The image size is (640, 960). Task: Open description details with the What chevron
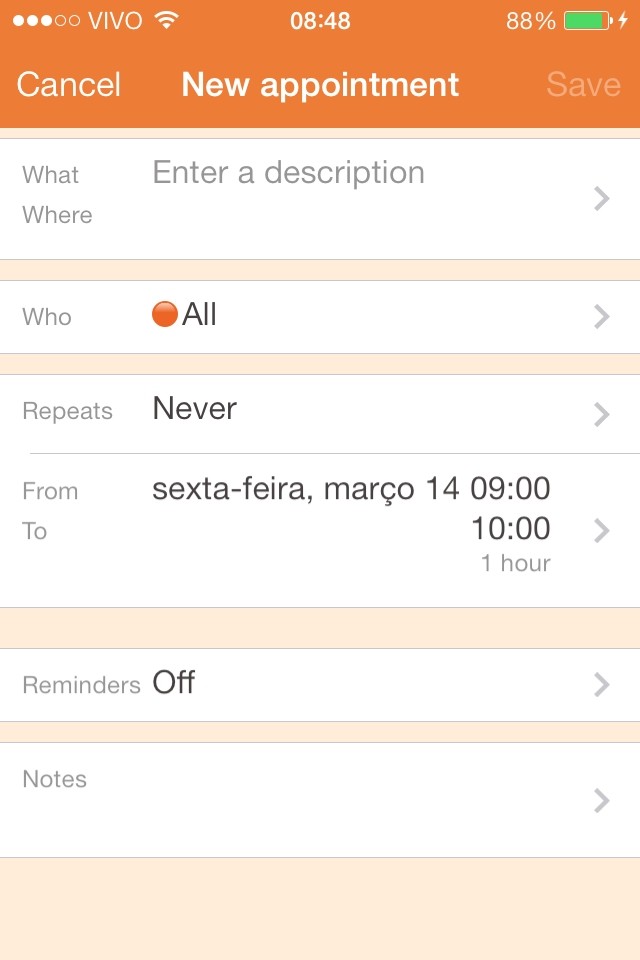601,199
